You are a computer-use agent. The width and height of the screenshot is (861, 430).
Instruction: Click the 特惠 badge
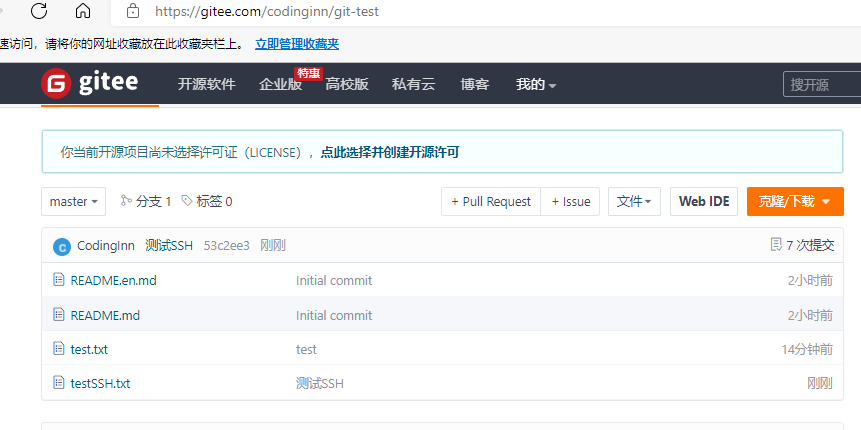308,74
